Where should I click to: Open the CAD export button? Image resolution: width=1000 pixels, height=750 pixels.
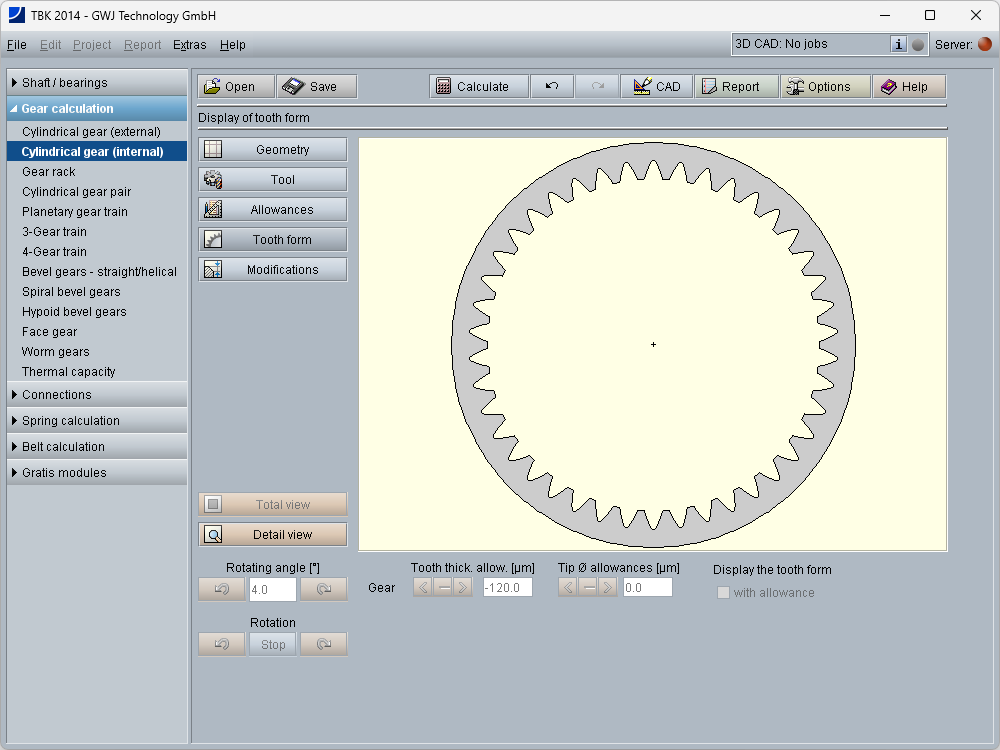click(656, 87)
